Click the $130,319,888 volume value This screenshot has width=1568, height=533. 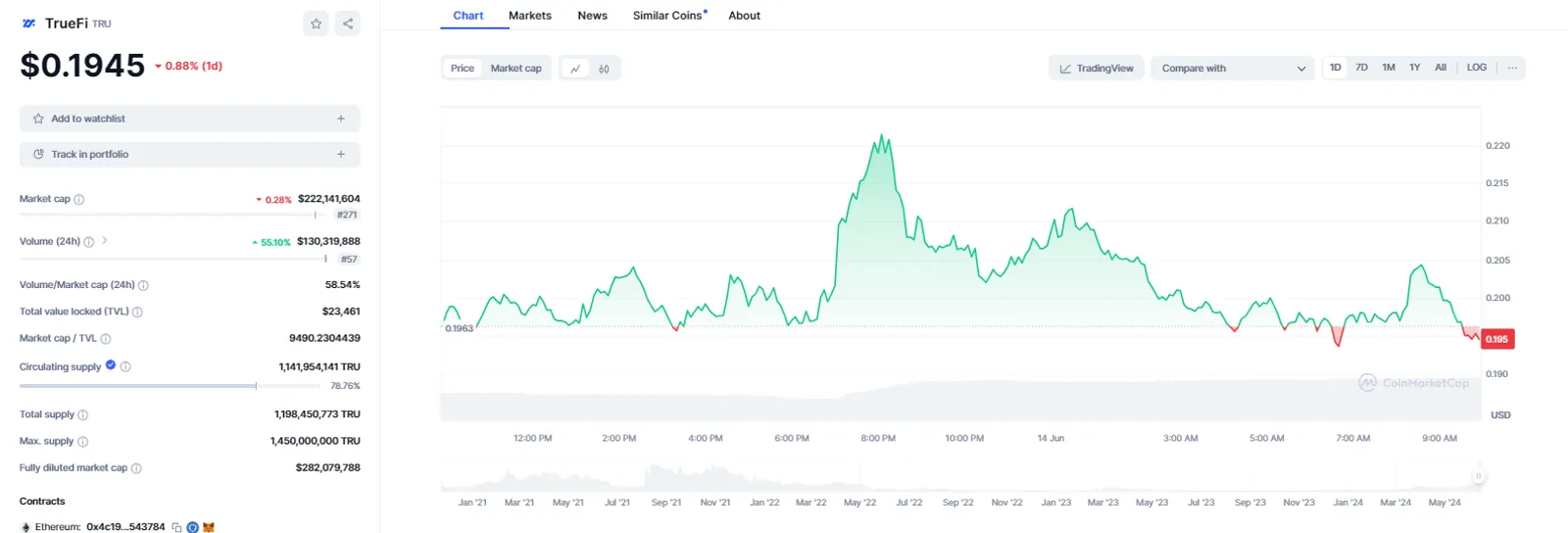328,241
